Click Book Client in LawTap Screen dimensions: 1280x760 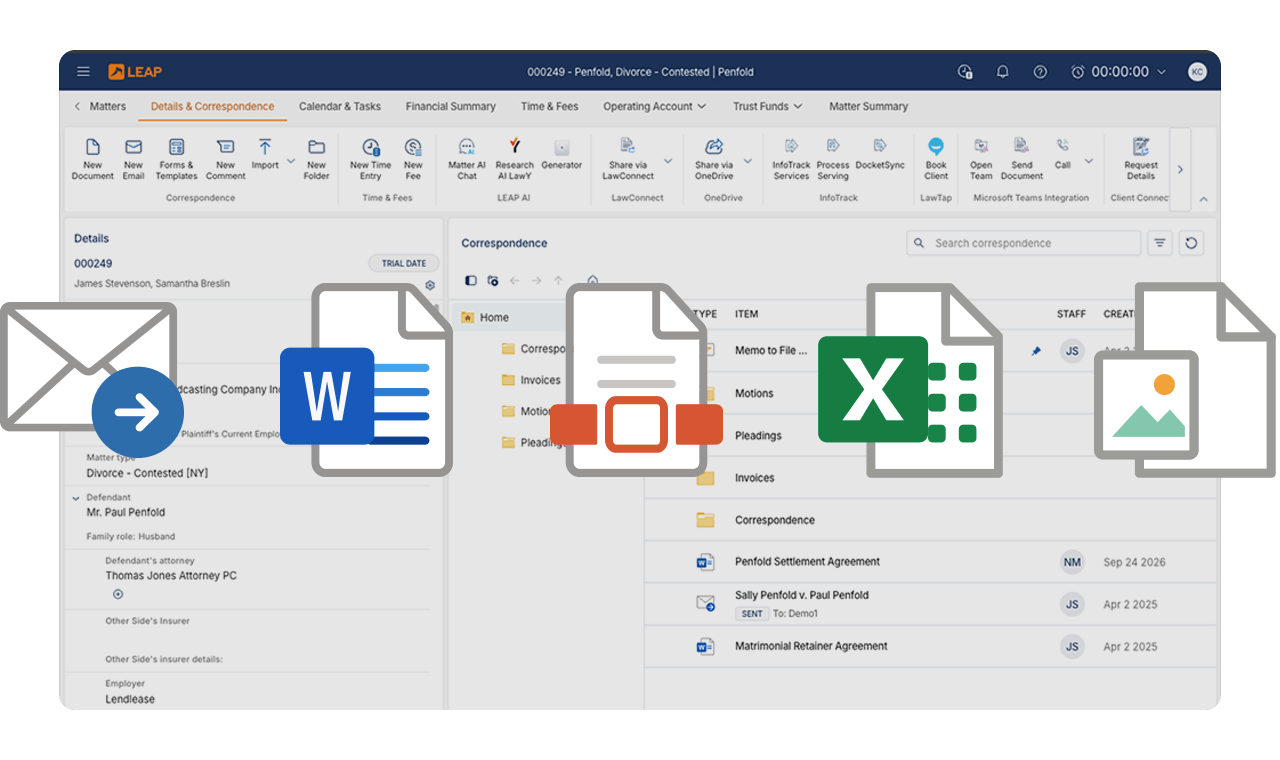936,159
